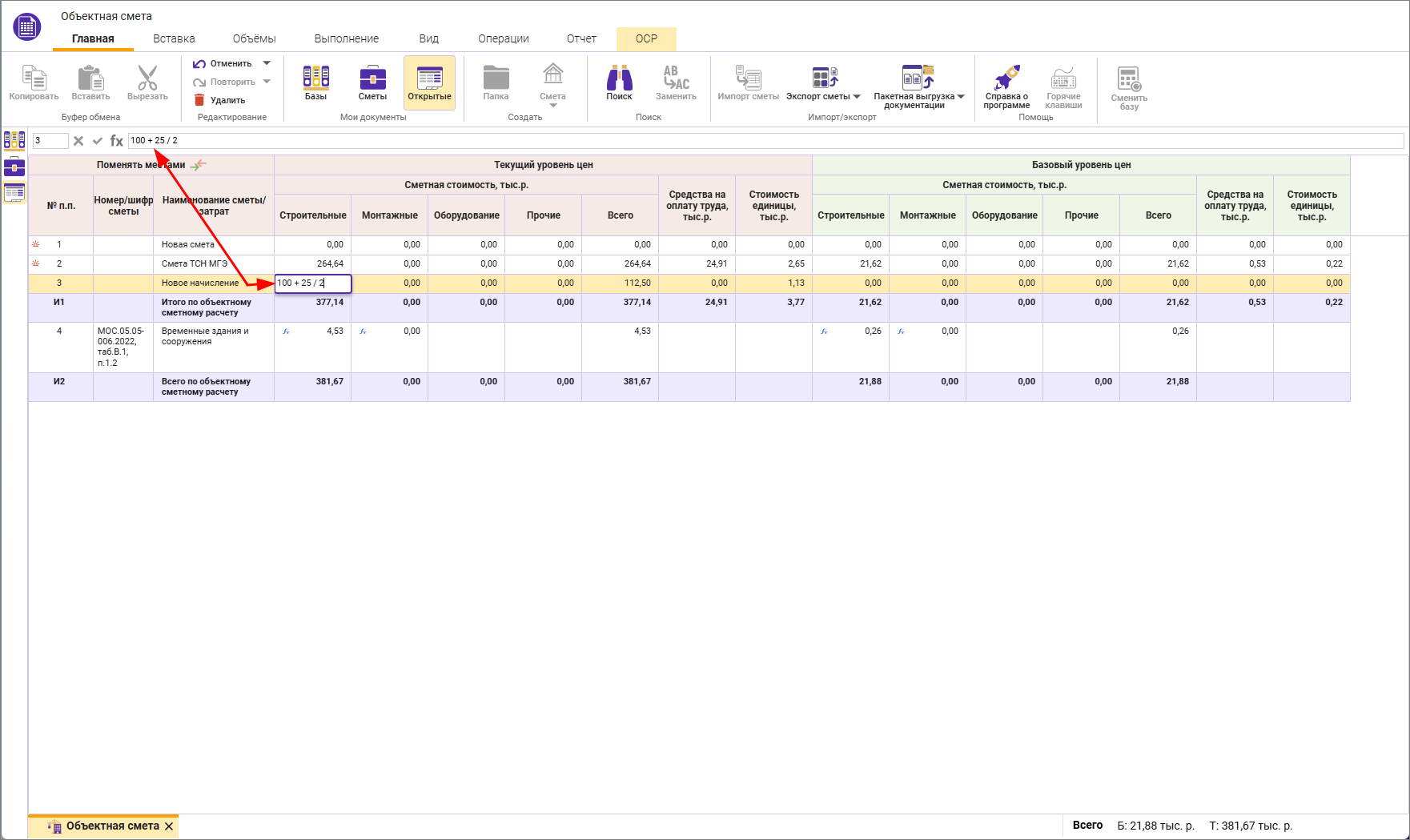The height and width of the screenshot is (840, 1410).
Task: Confirm formula with the checkmark icon
Action: pyautogui.click(x=98, y=141)
